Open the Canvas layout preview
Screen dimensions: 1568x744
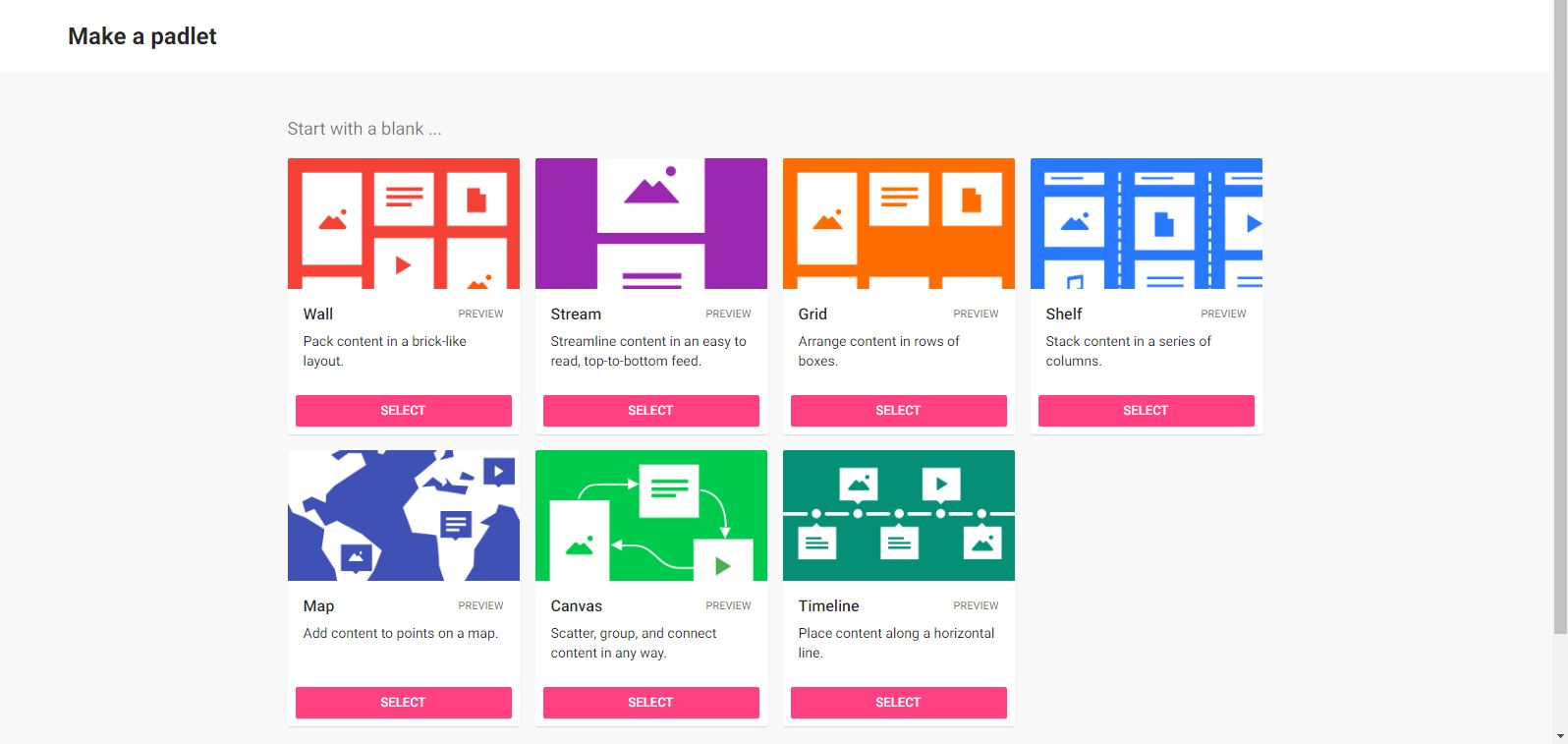[728, 606]
